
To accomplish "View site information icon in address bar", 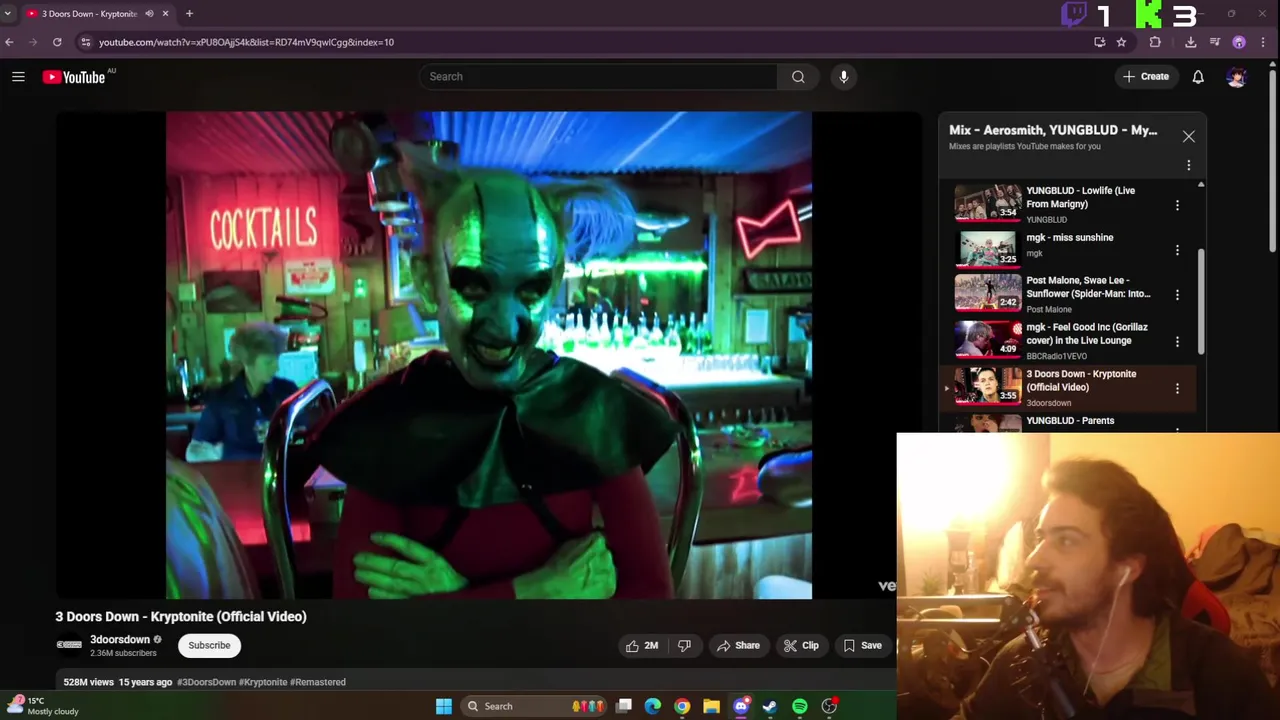I will click(85, 42).
